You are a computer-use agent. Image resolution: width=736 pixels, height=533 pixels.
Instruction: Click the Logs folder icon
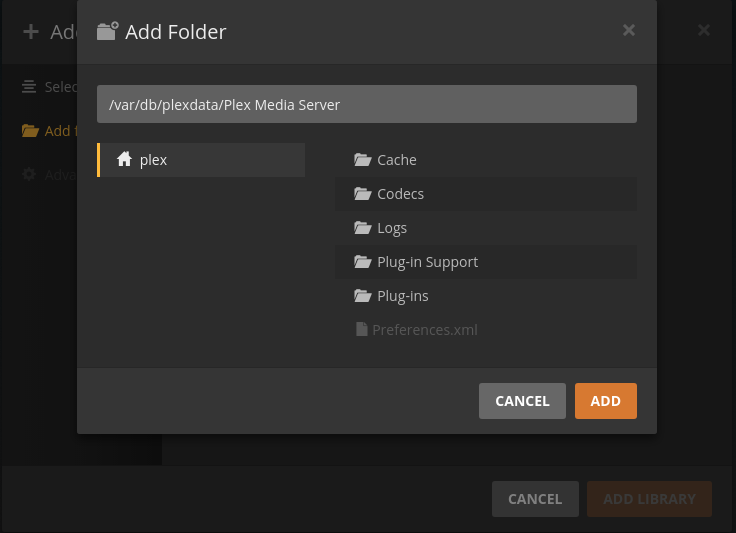(x=362, y=228)
